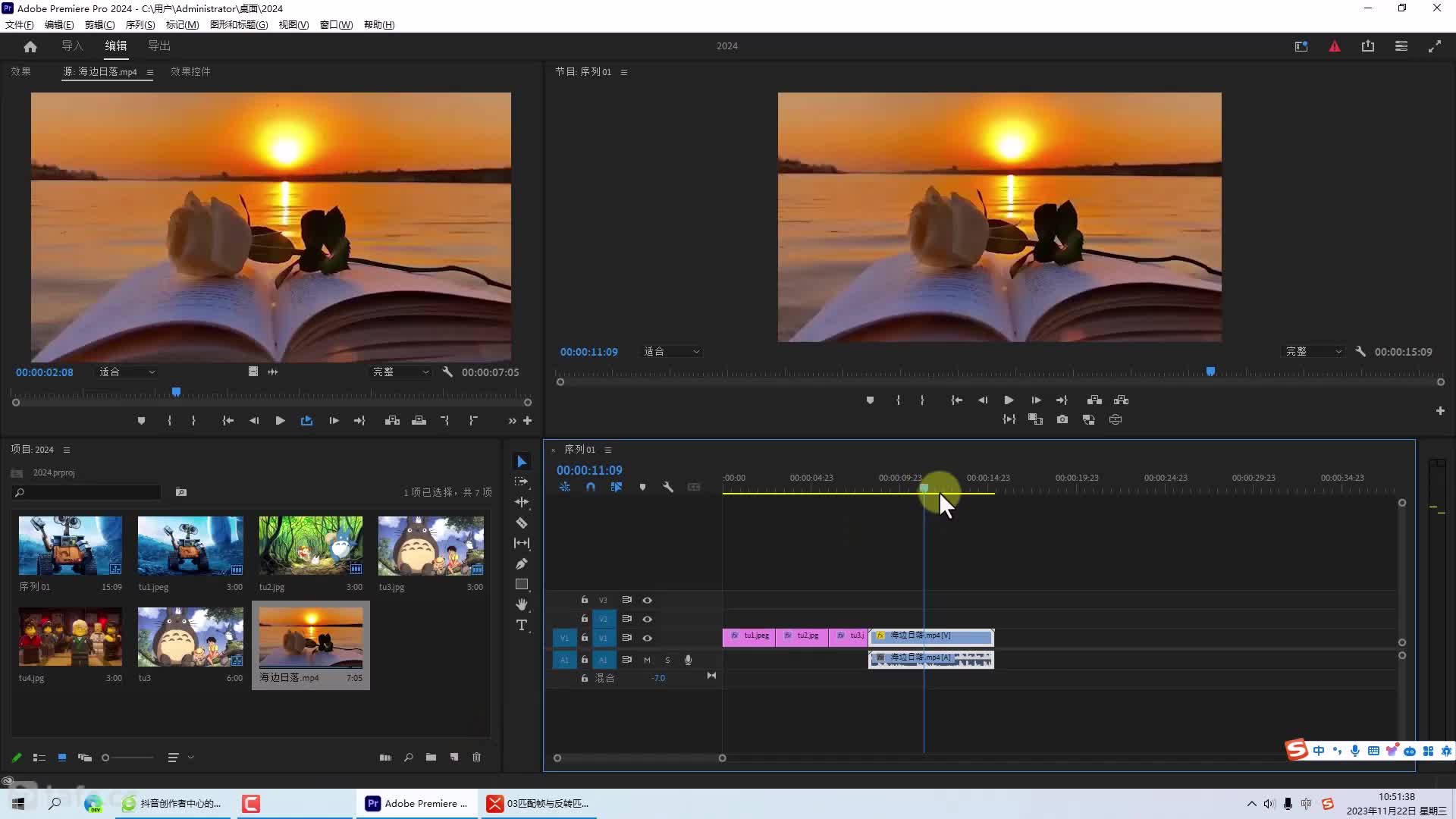The width and height of the screenshot is (1456, 819).
Task: Toggle V1 track output eye
Action: point(647,638)
